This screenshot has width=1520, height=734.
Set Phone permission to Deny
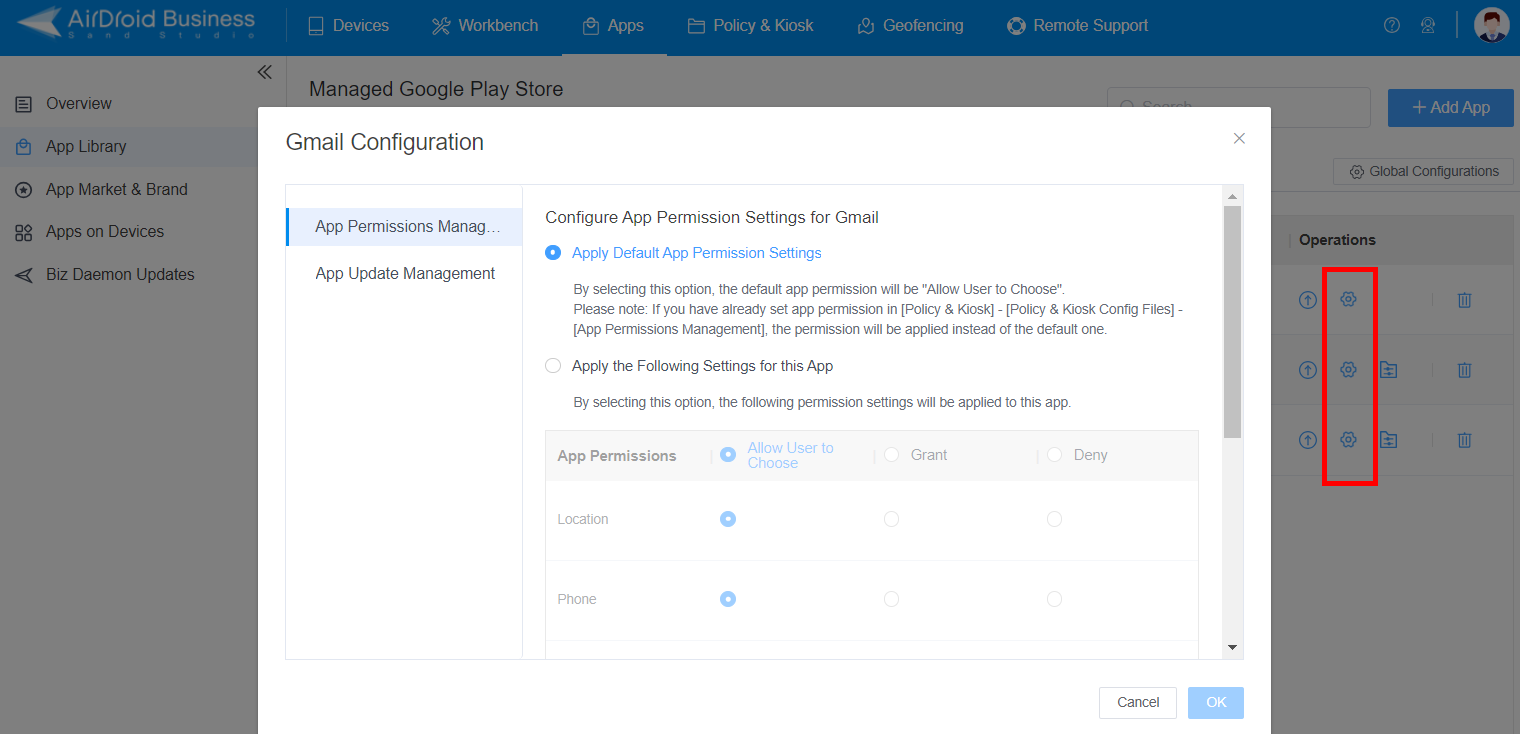1054,599
